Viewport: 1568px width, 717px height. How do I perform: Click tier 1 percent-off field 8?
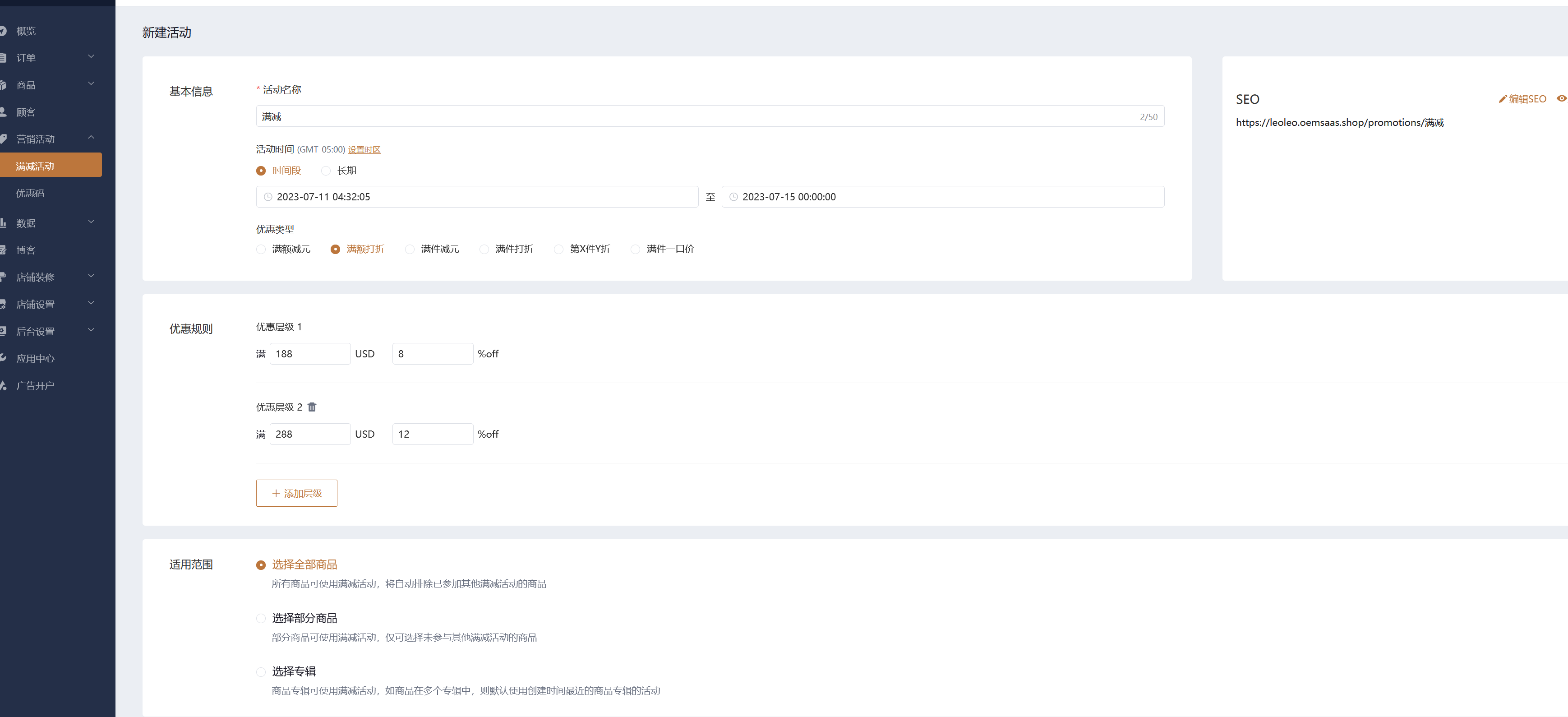(433, 354)
